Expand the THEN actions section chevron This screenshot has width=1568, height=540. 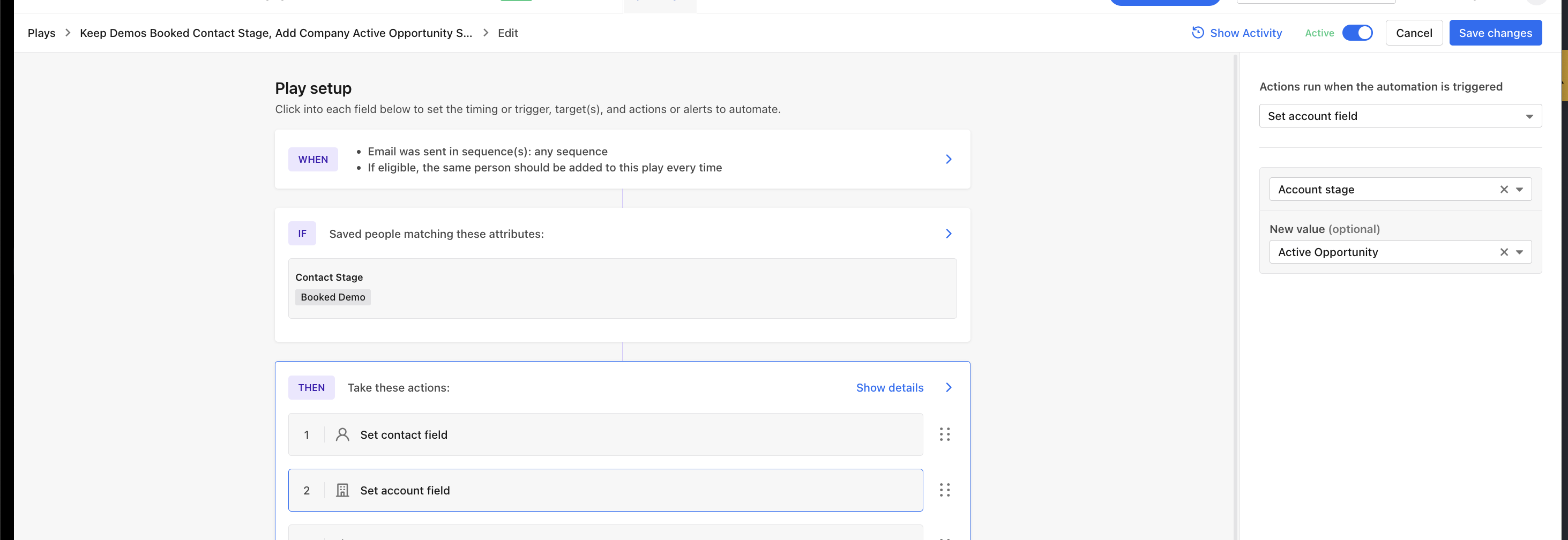pyautogui.click(x=949, y=388)
